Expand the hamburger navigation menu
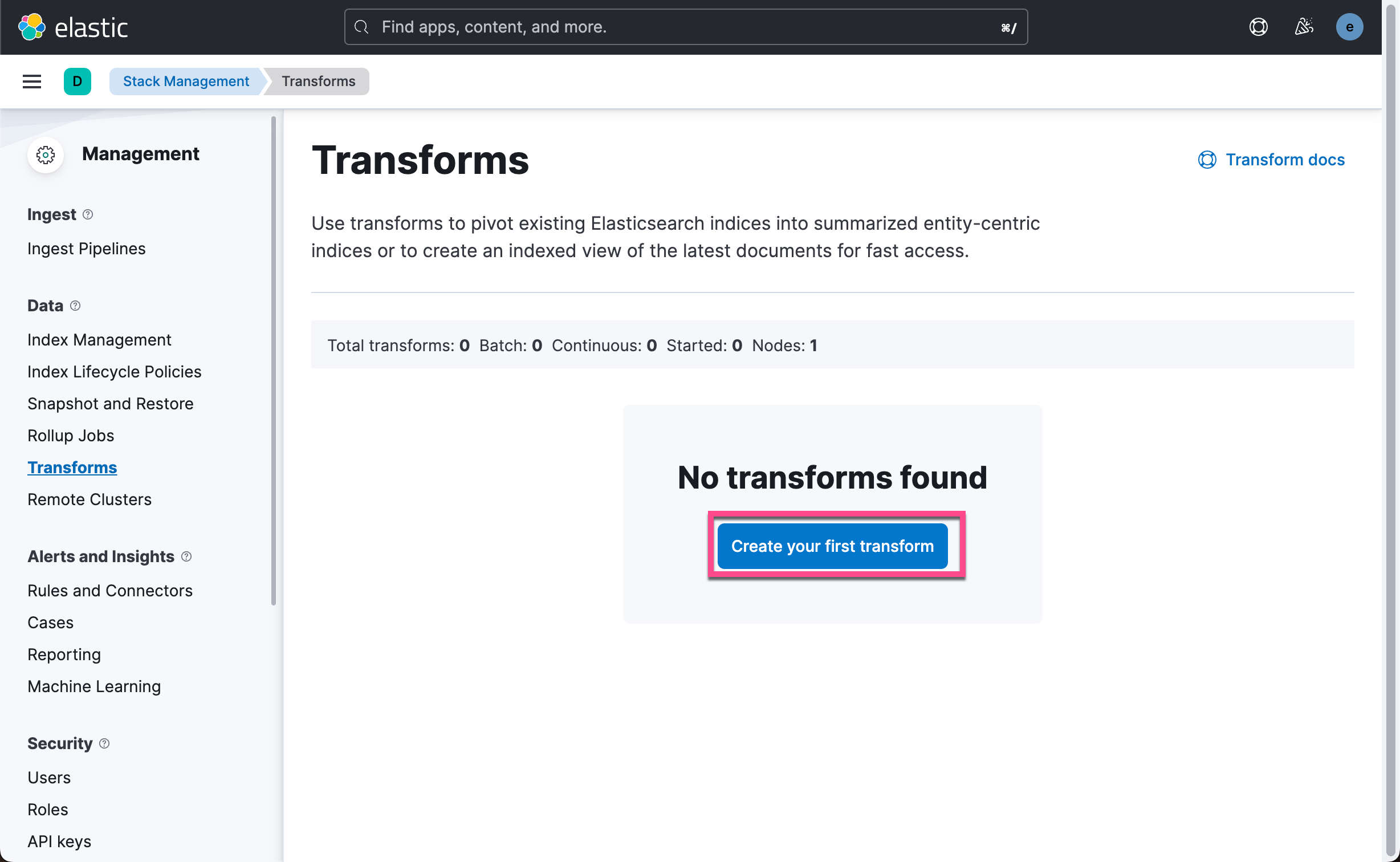 (31, 81)
